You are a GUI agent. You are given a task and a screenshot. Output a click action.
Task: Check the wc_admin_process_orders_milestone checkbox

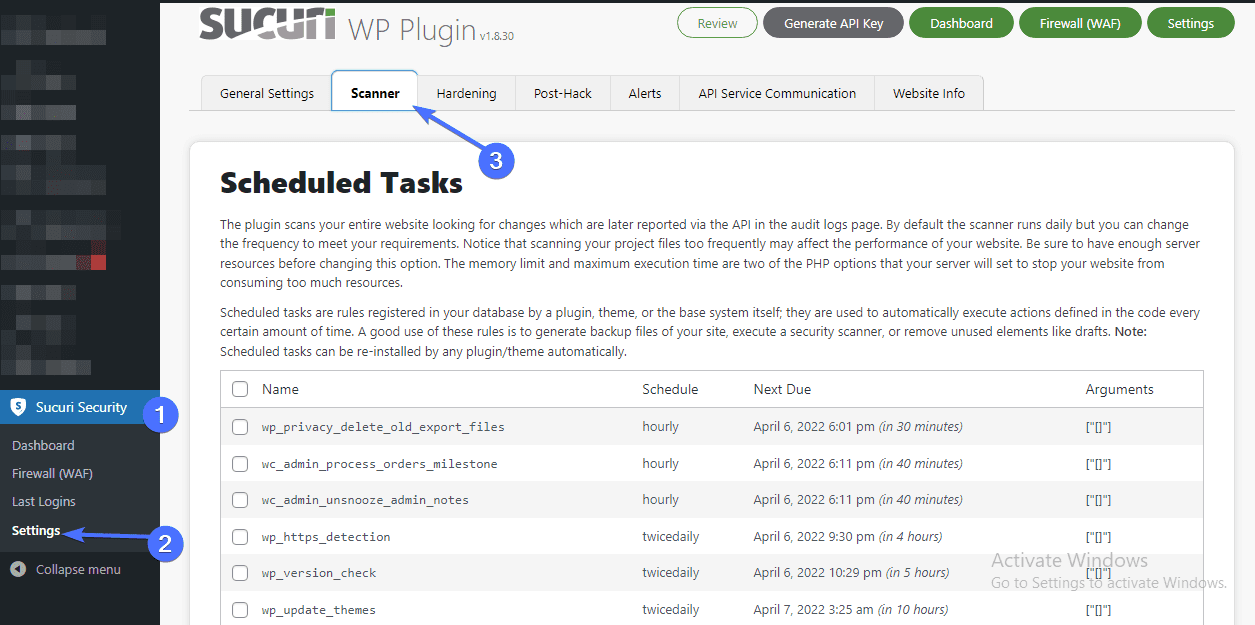click(x=240, y=464)
